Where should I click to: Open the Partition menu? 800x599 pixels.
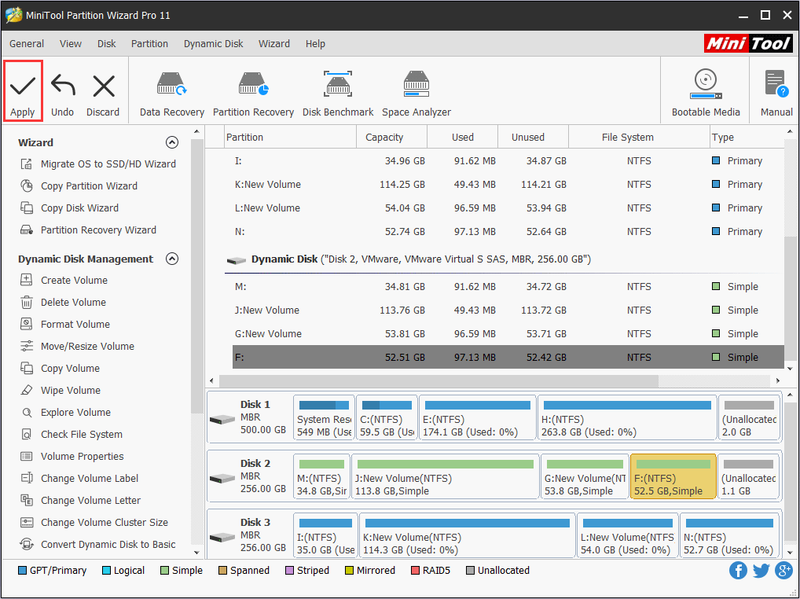[x=149, y=44]
